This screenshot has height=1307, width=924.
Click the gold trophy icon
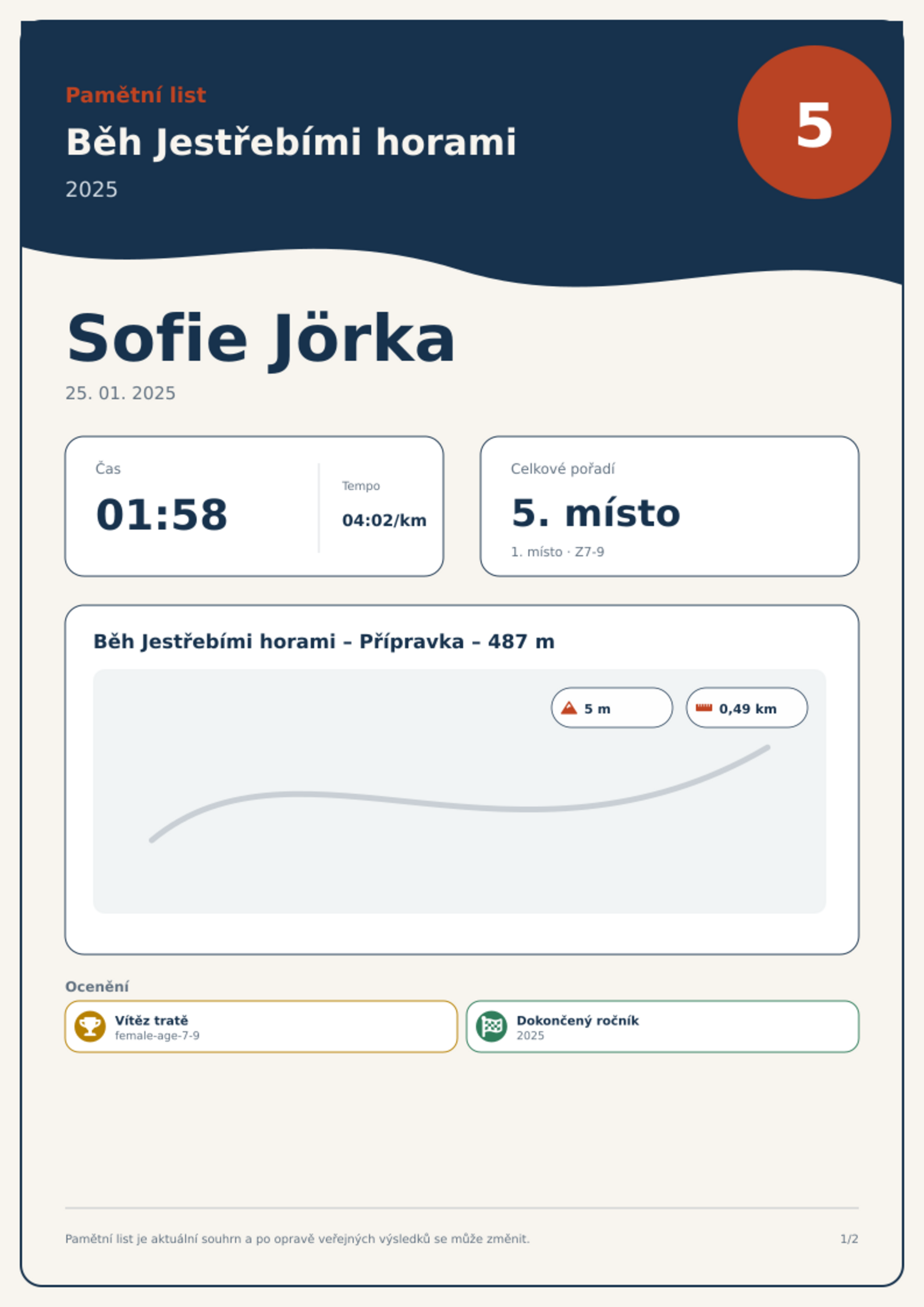pos(90,1027)
